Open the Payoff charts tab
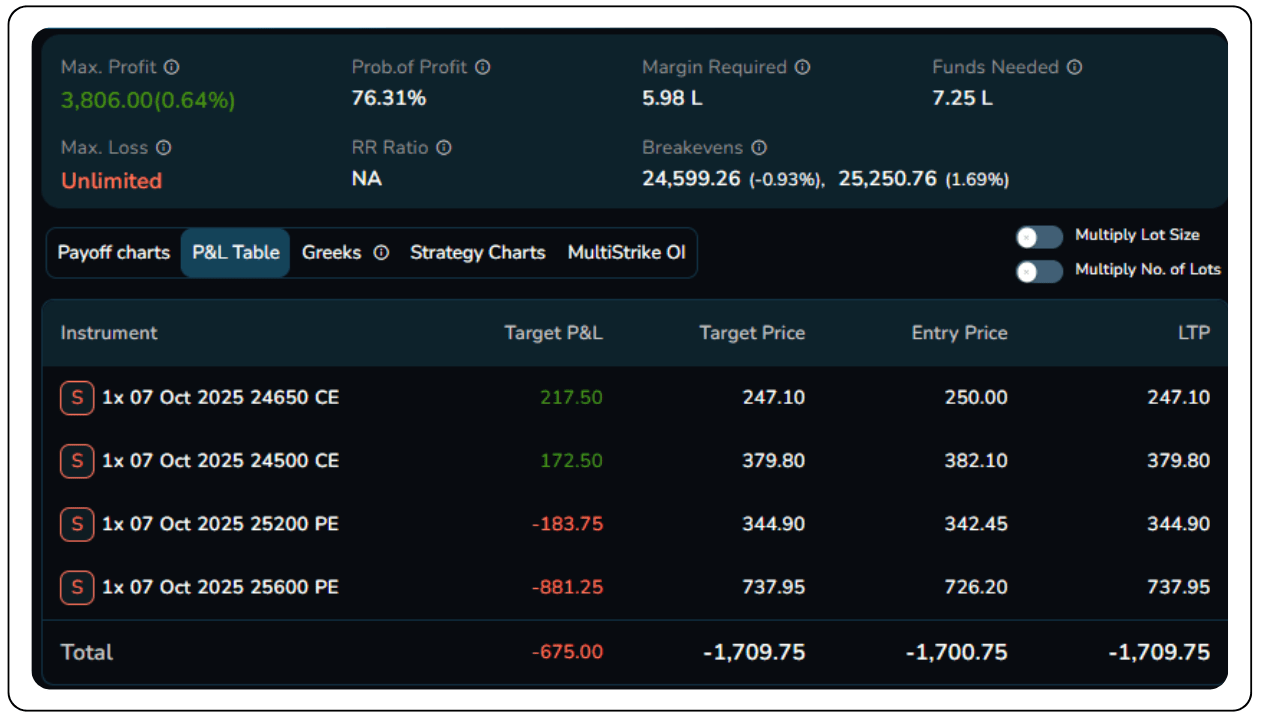Image resolution: width=1263 pixels, height=717 pixels. tap(114, 253)
